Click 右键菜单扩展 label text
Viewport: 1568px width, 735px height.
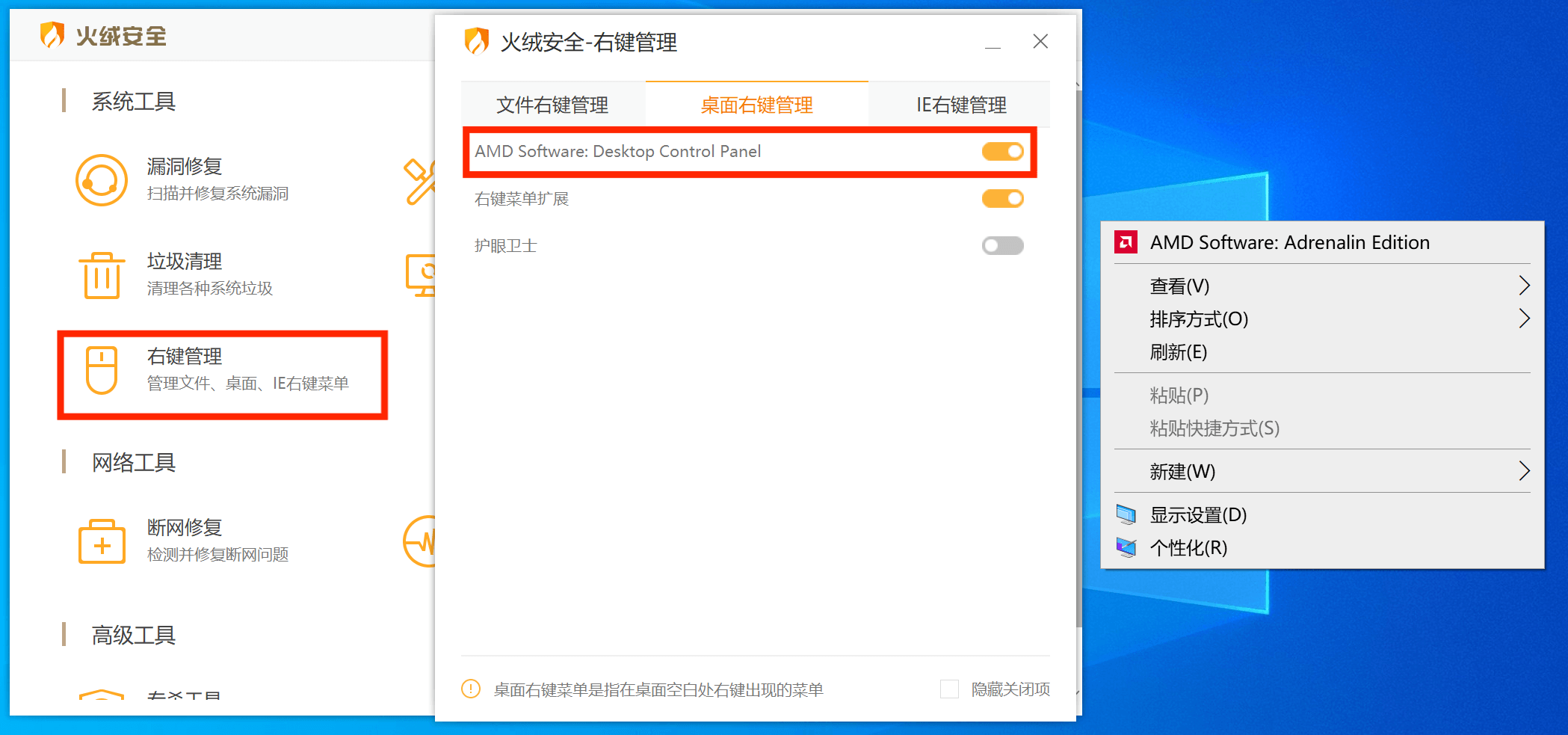tap(522, 199)
